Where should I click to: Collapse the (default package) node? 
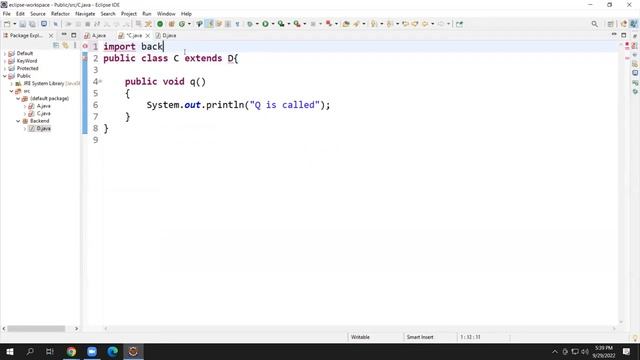point(18,98)
